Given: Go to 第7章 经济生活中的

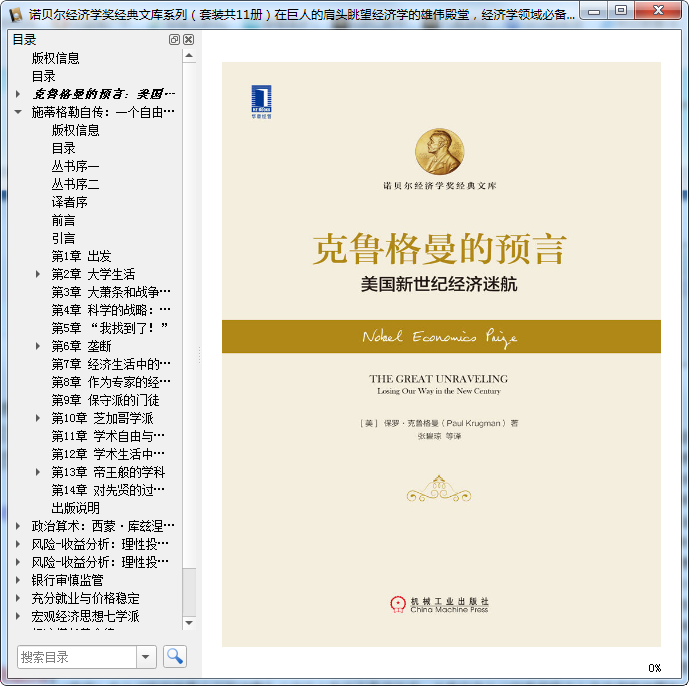Looking at the screenshot, I should 111,364.
